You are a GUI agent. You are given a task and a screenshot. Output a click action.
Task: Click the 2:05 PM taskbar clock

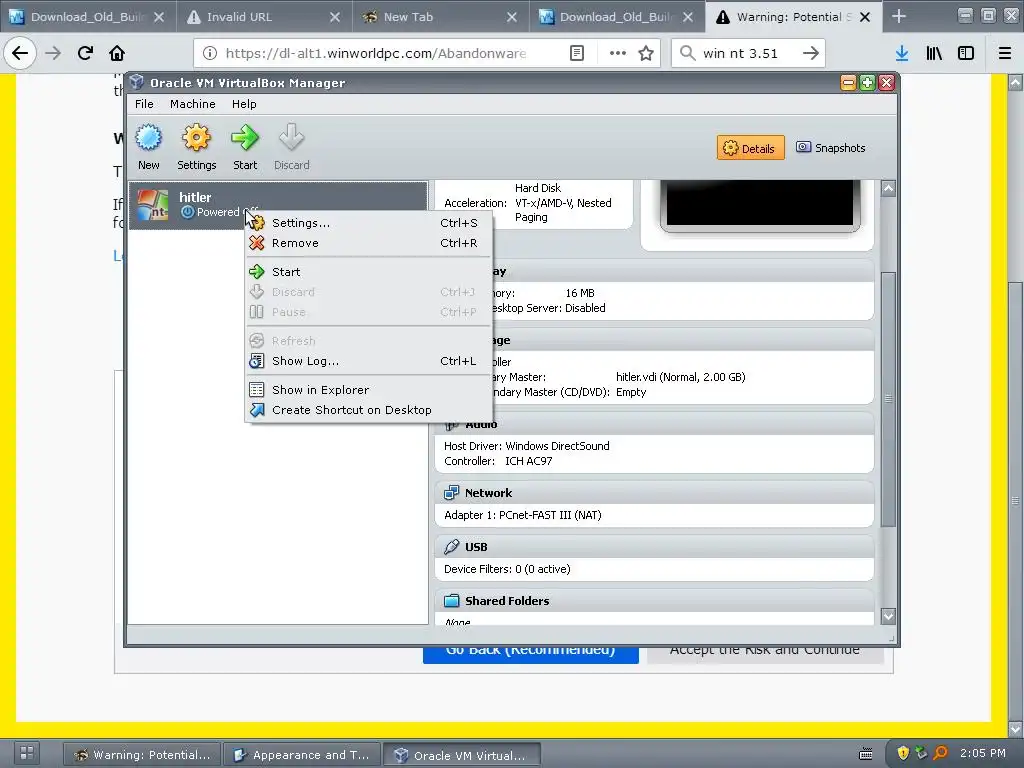pyautogui.click(x=982, y=753)
